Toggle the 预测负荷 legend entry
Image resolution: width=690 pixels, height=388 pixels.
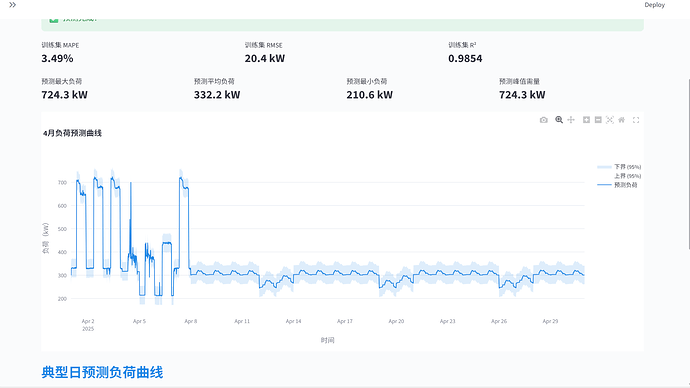pos(617,185)
